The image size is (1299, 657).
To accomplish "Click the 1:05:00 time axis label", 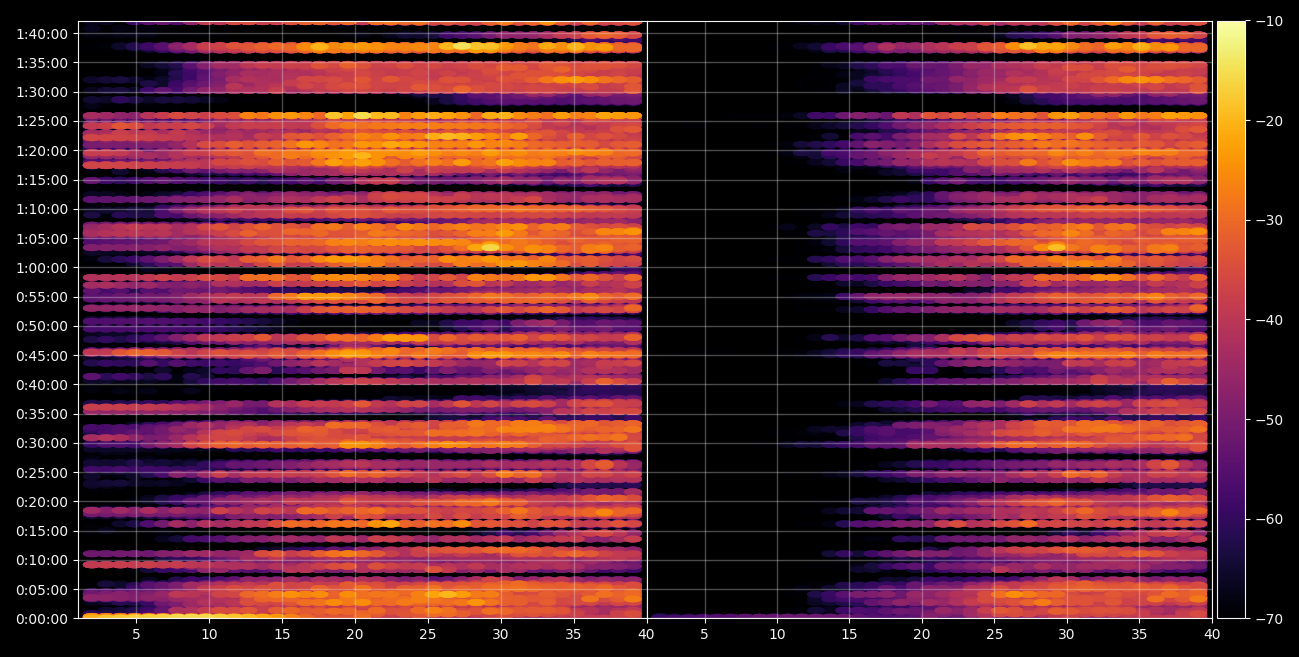I will pos(42,239).
